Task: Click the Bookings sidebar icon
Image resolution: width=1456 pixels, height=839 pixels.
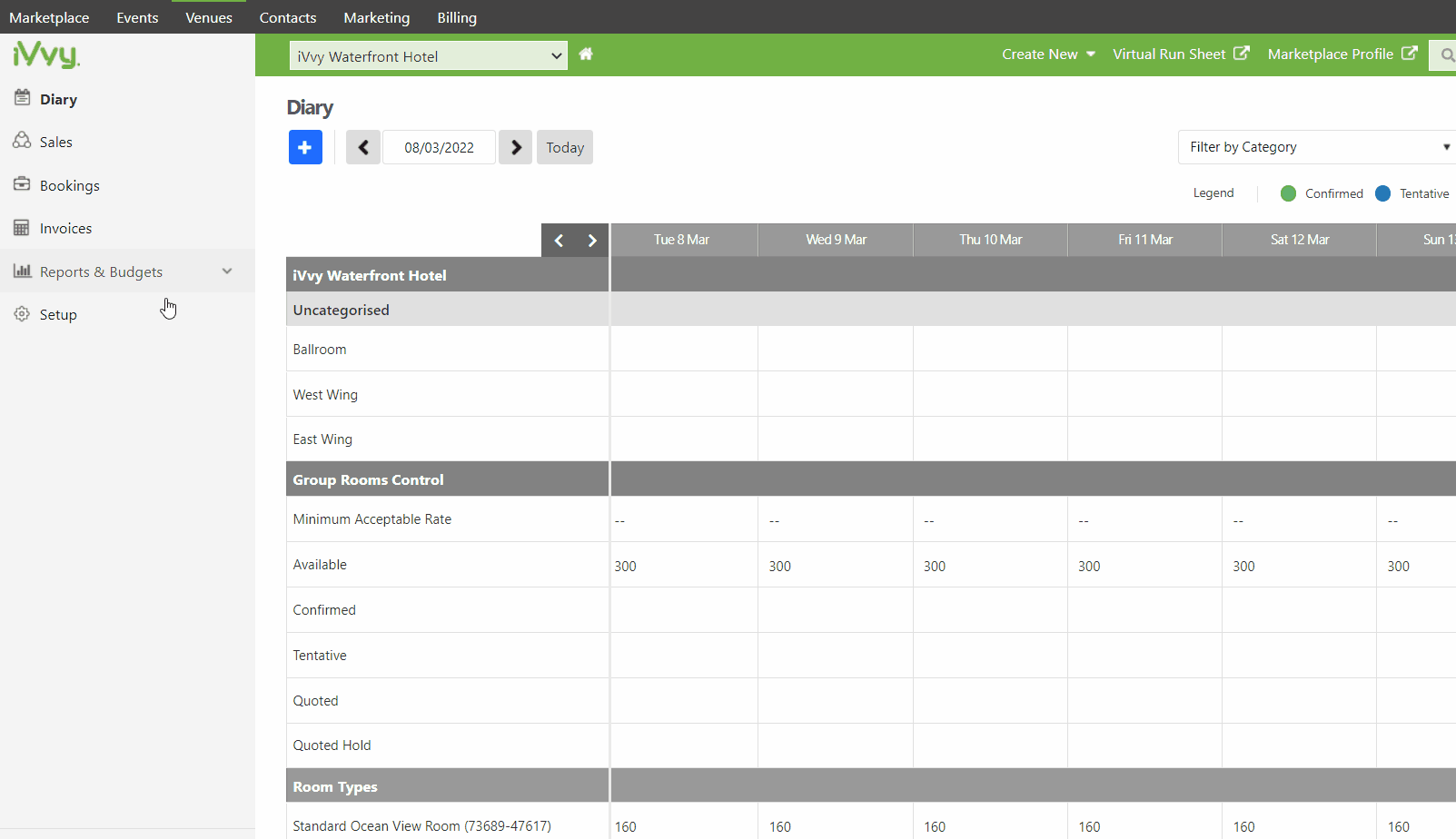Action: click(22, 184)
